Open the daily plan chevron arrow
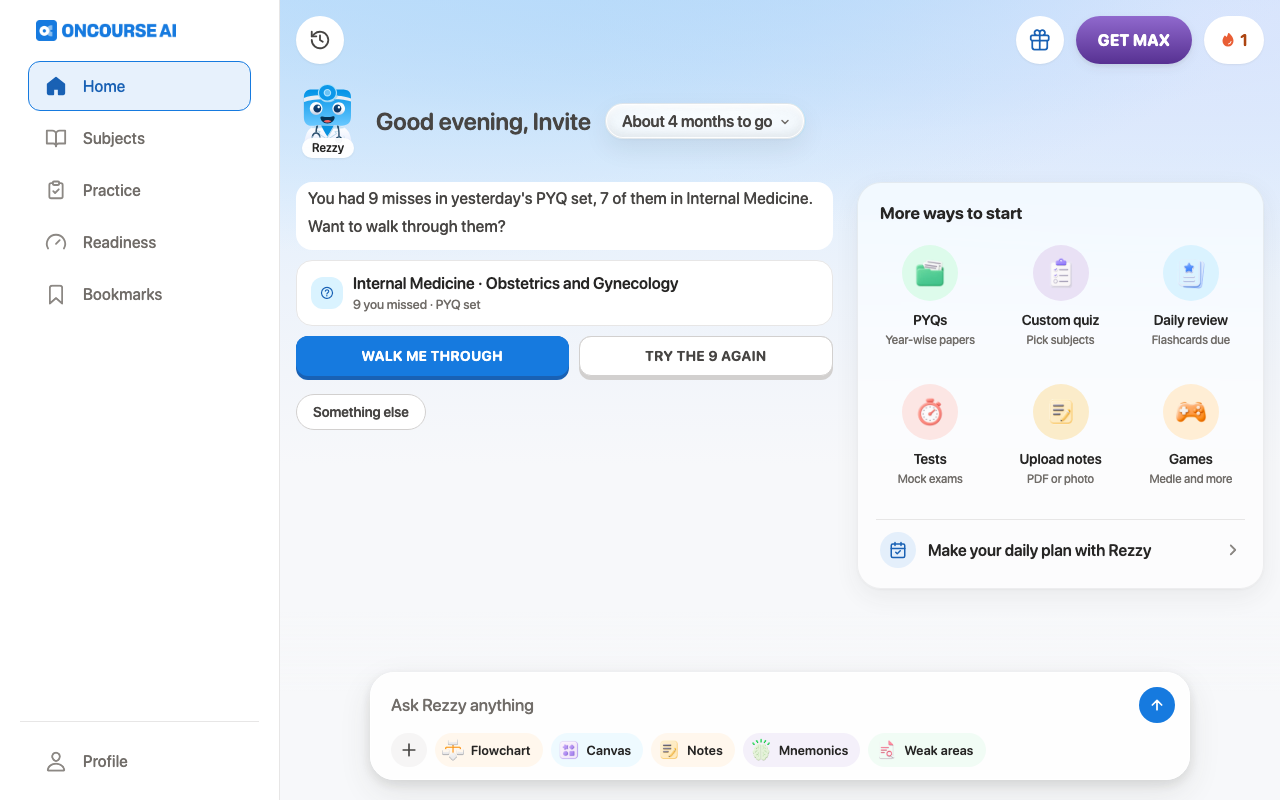Viewport: 1280px width, 800px height. [1233, 550]
